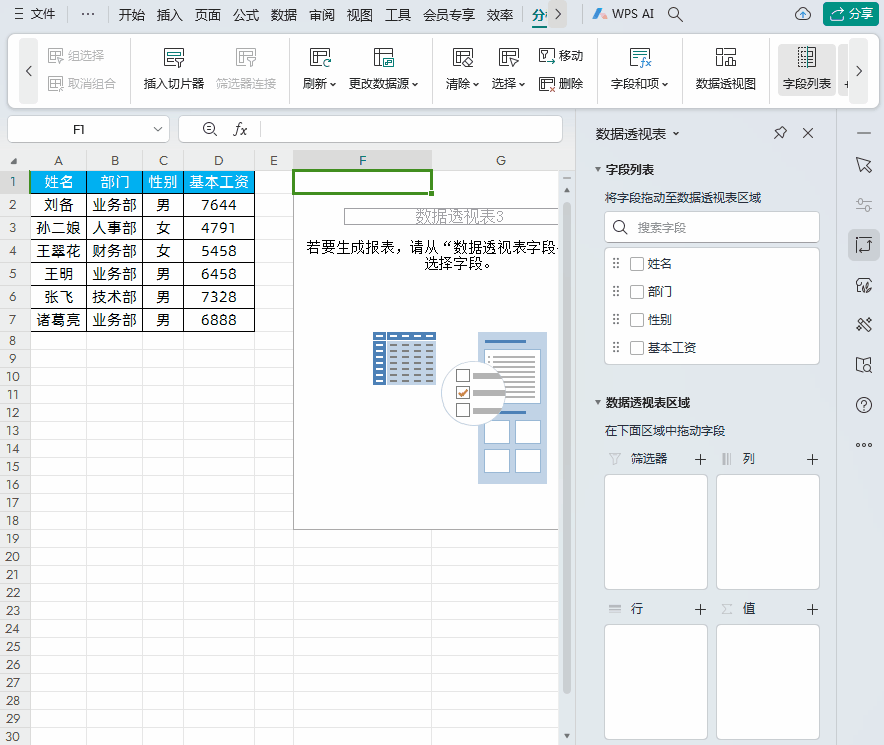
Task: Click the 搜索字段 search field
Action: tap(720, 227)
